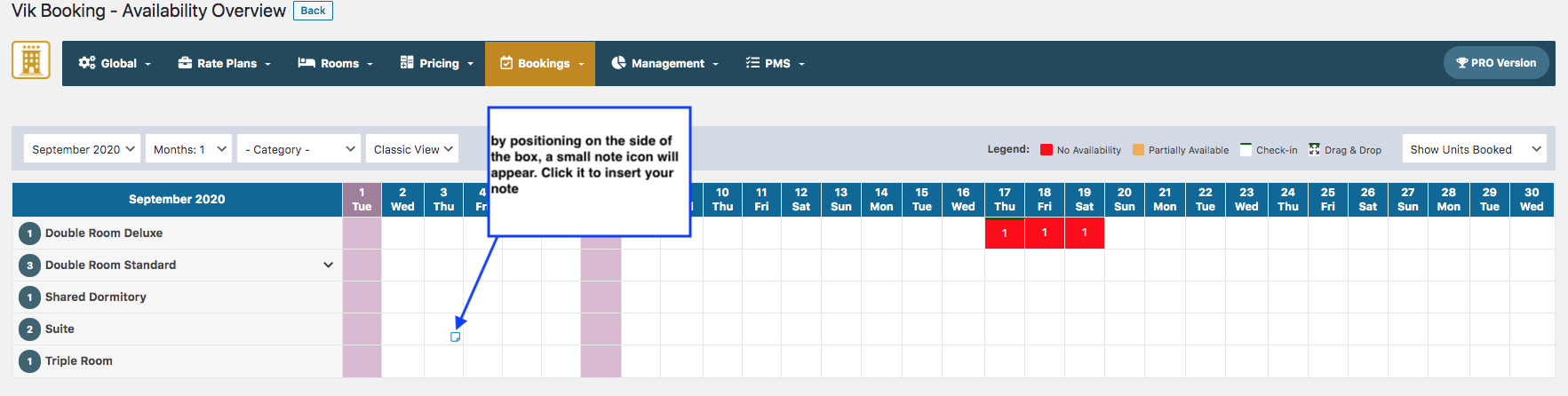Open the Global menu
Screen dimensions: 1568x396
click(115, 64)
